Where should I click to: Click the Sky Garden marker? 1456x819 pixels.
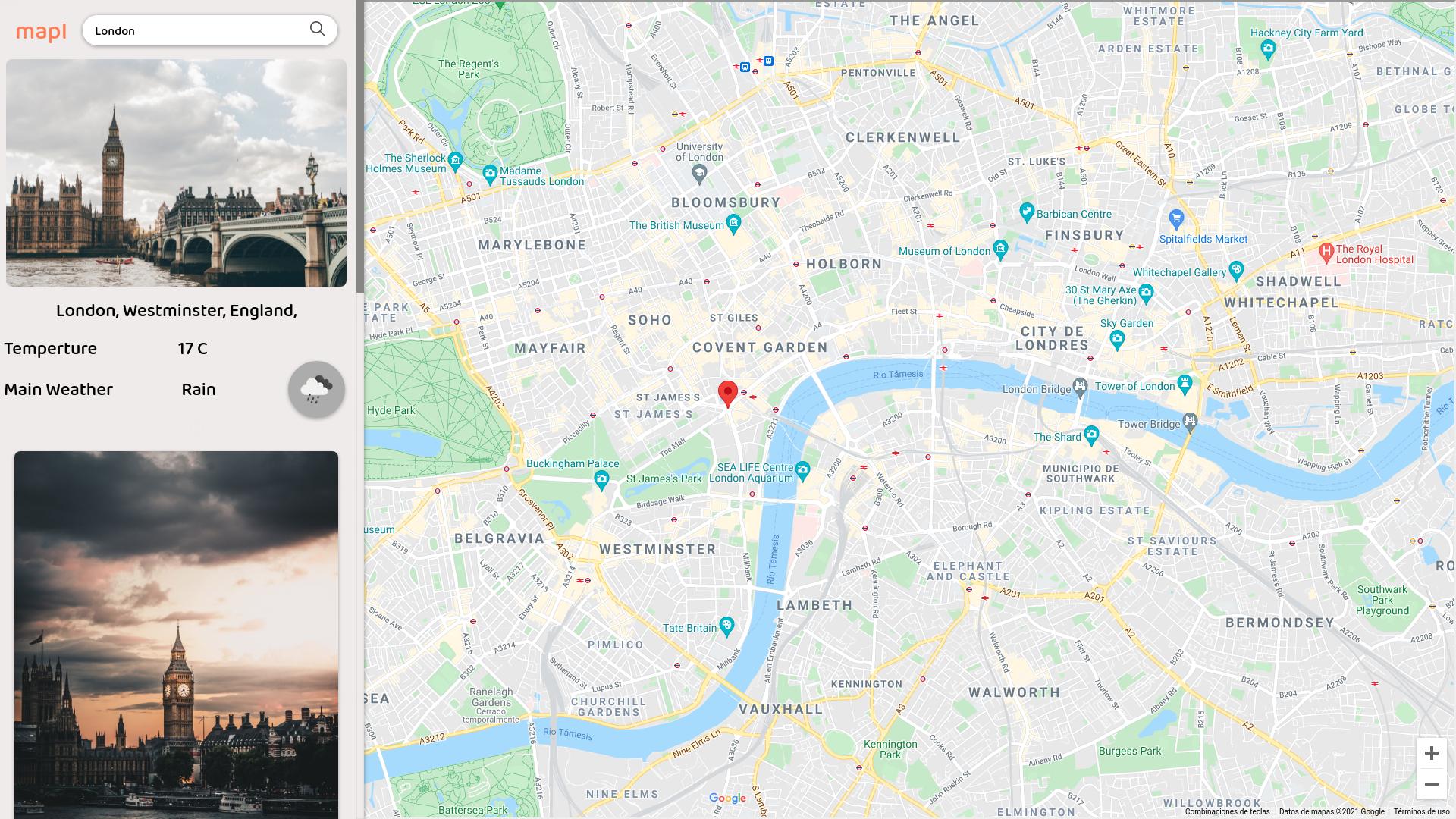(1117, 340)
